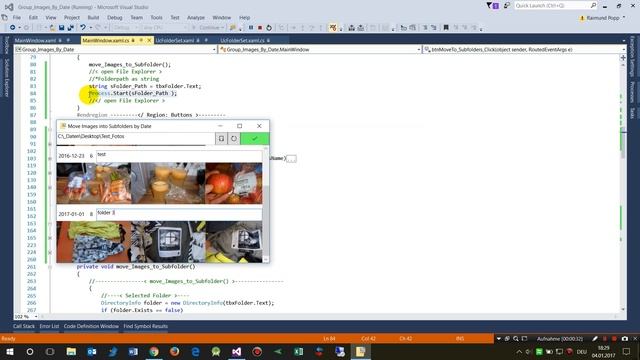Open the Window menu
This screenshot has height=360, width=640.
pos(222,18)
